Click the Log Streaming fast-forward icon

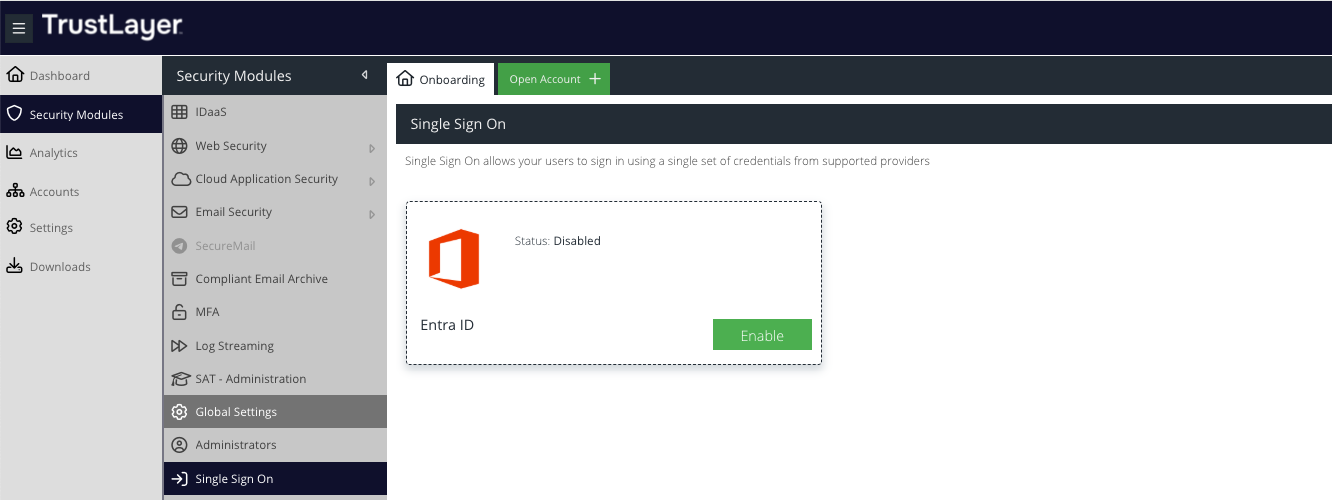(180, 346)
